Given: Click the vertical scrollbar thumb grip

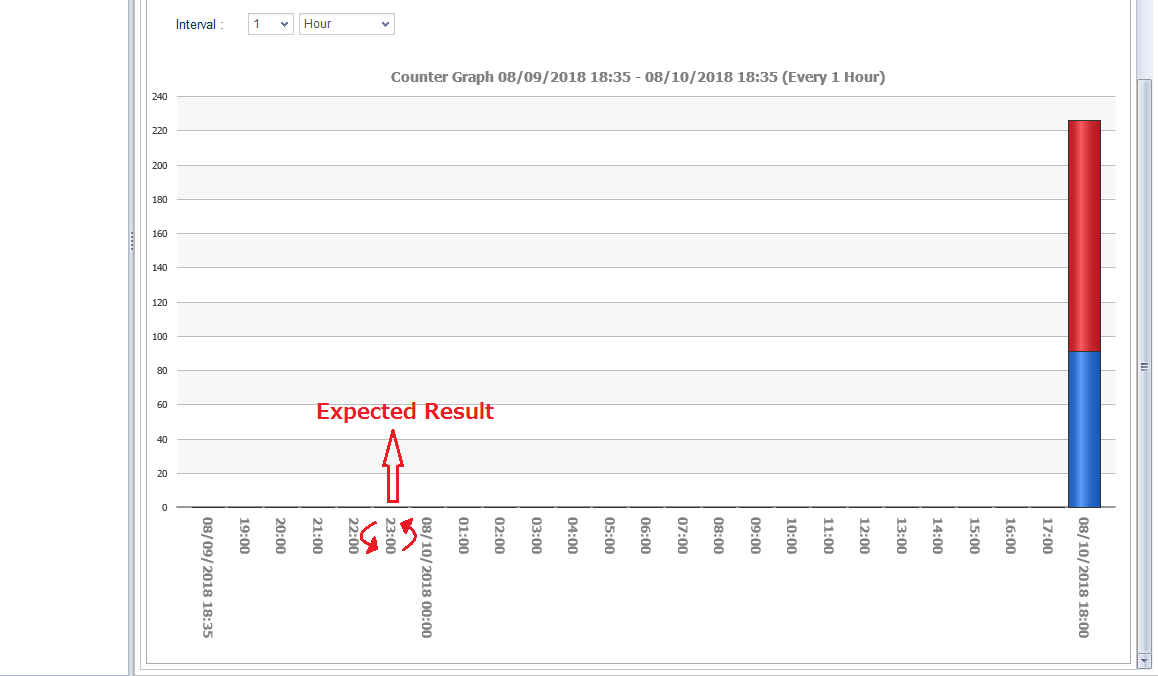Looking at the screenshot, I should [1145, 367].
